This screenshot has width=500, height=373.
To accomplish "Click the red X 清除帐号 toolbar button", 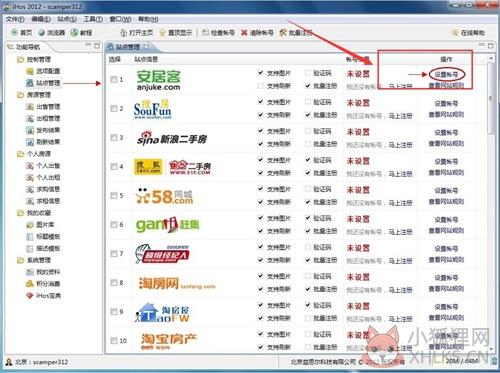I will [257, 33].
